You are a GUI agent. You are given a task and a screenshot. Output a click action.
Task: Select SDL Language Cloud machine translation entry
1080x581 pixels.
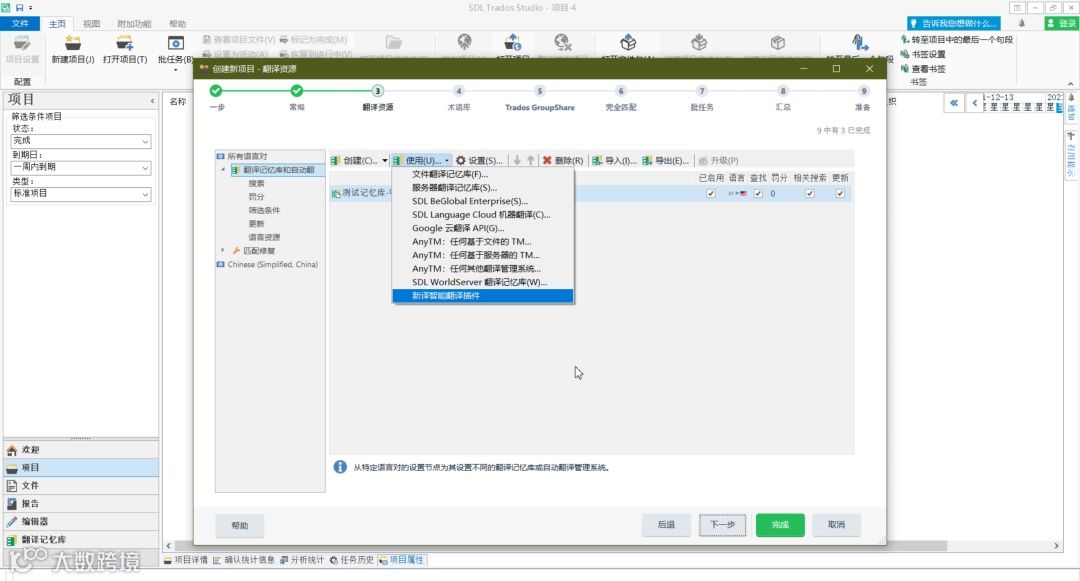(x=483, y=215)
